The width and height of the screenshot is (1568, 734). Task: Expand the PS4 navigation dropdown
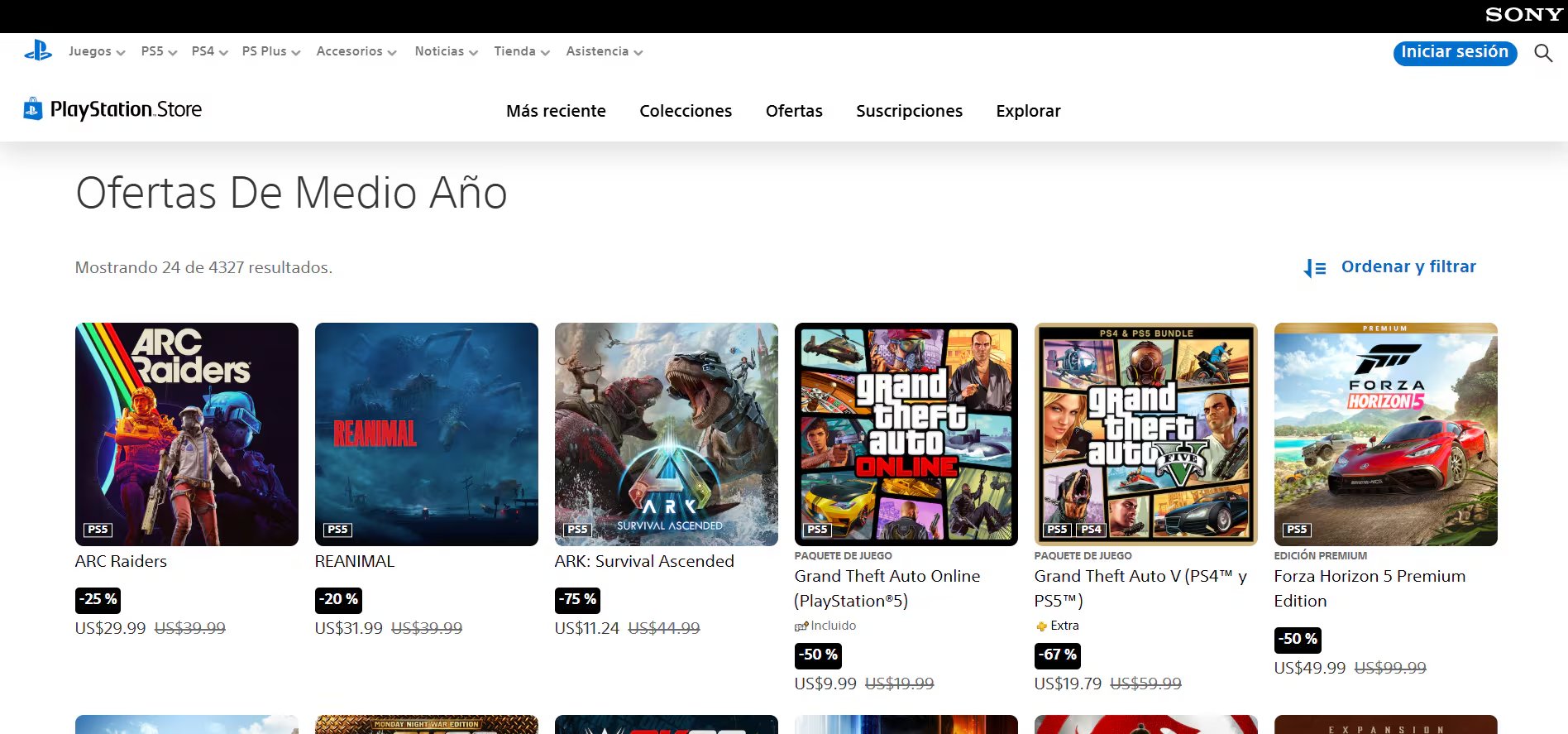point(209,51)
